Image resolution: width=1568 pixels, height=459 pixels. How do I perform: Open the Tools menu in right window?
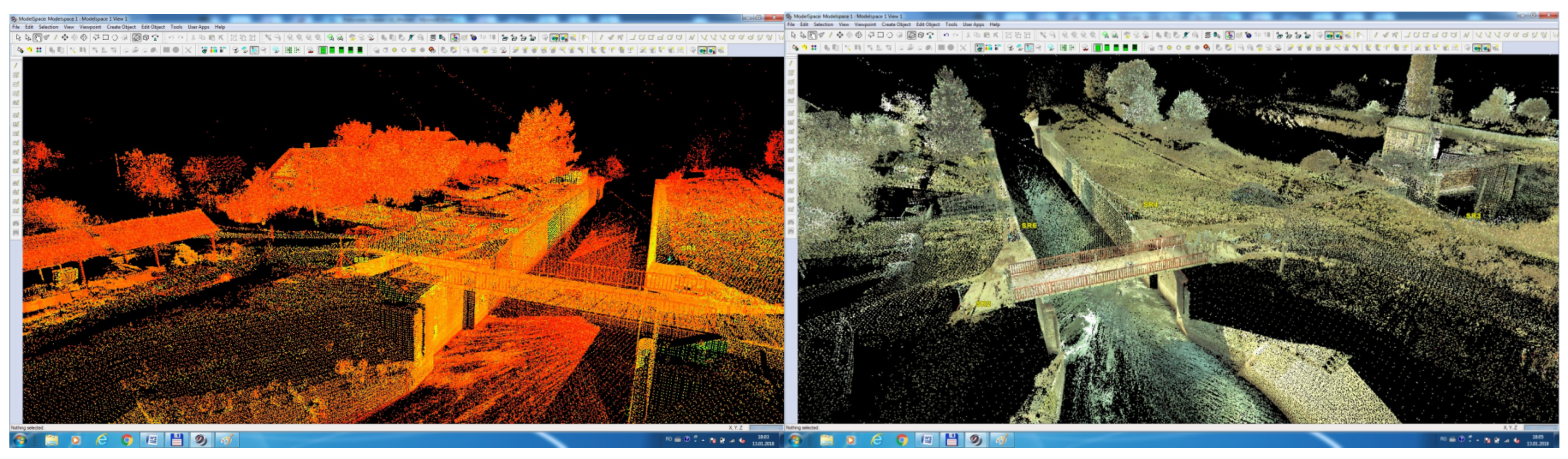951,24
